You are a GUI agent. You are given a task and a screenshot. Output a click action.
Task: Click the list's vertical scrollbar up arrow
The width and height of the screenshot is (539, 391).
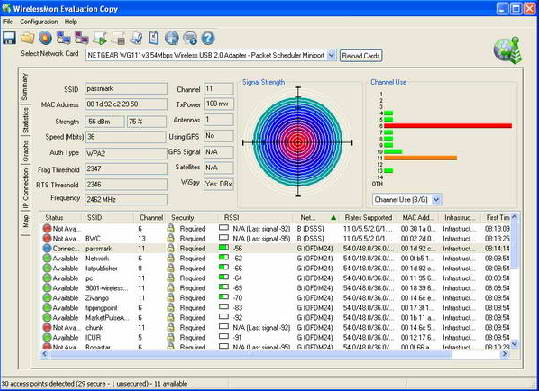point(514,217)
